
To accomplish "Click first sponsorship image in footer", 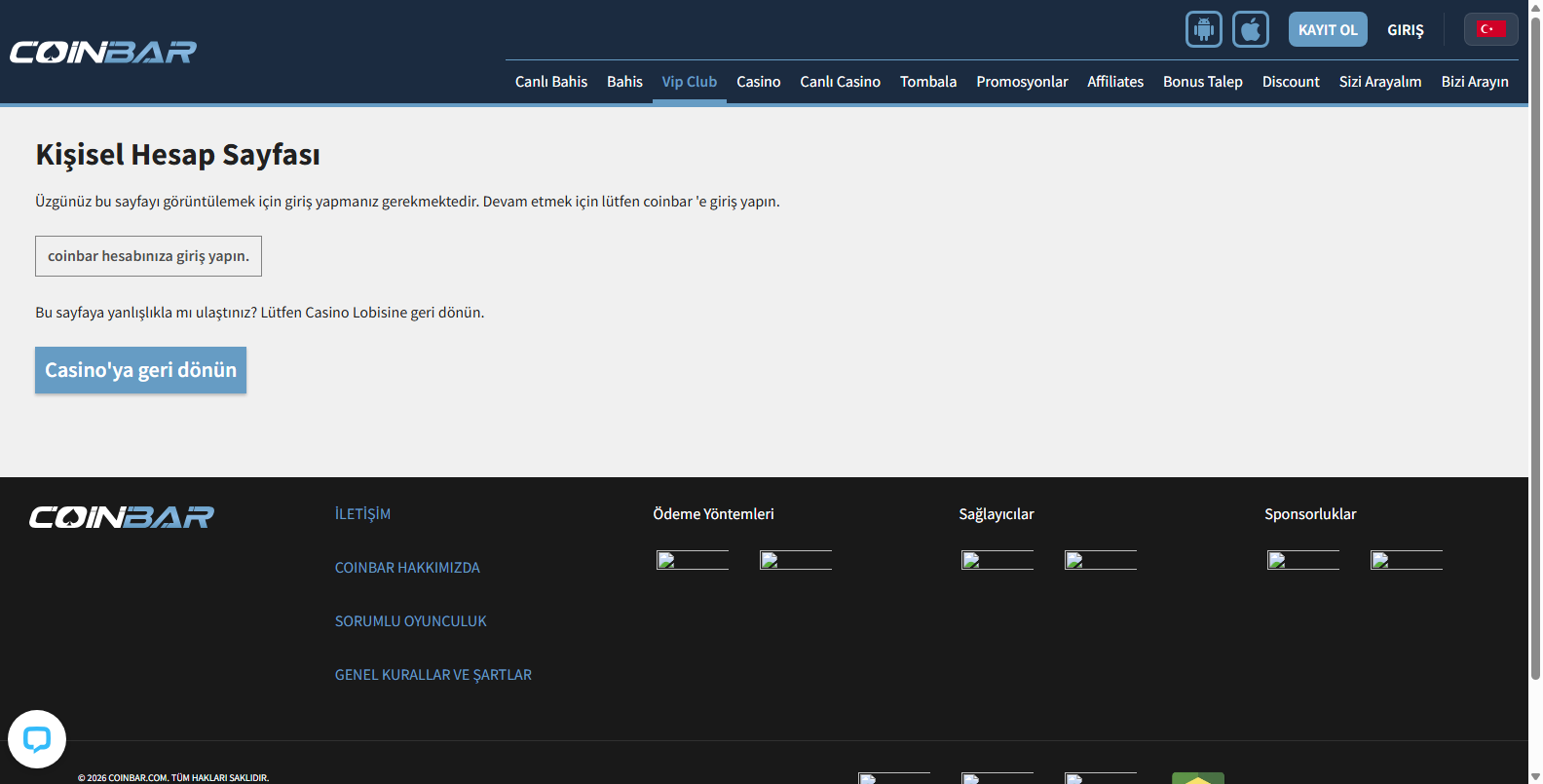I will 1302,560.
